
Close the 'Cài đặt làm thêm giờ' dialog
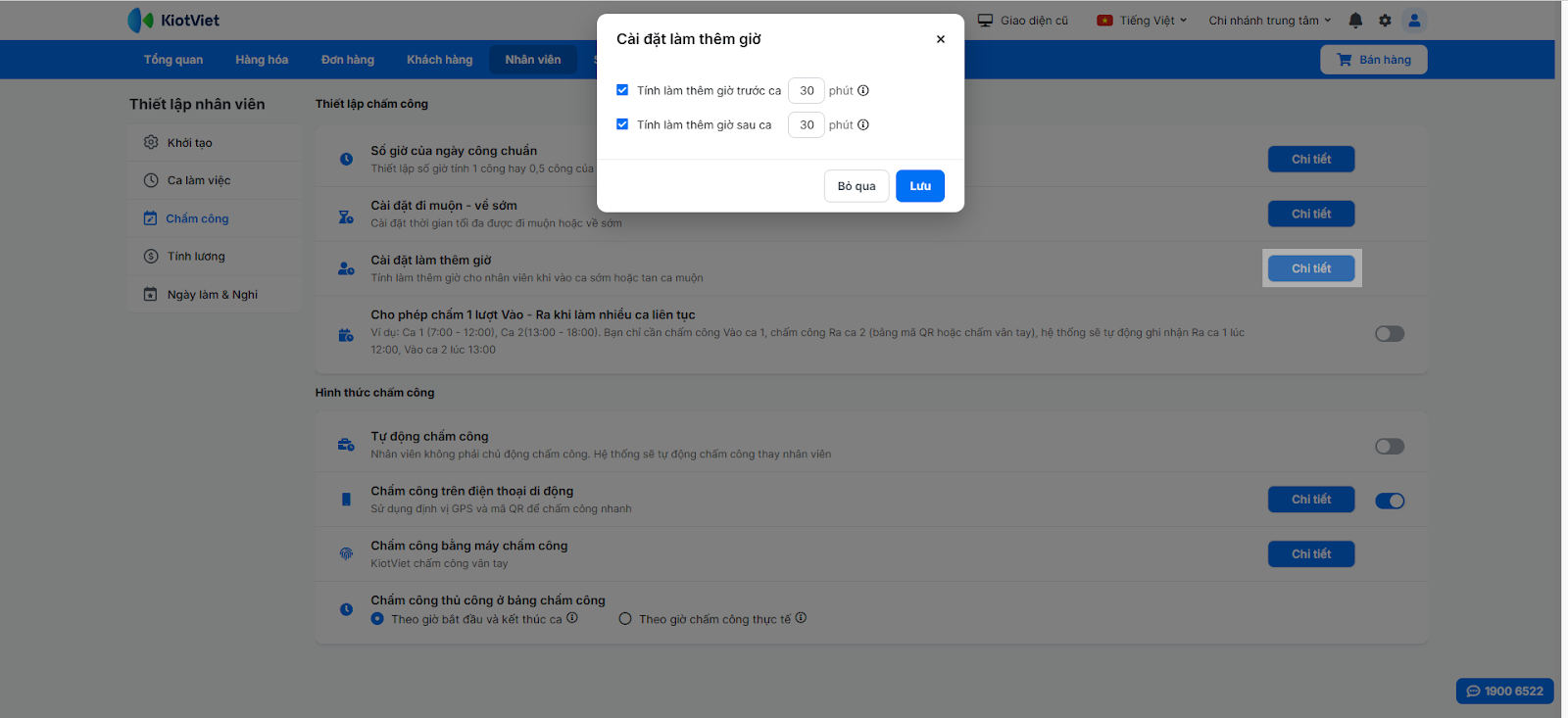pos(941,39)
